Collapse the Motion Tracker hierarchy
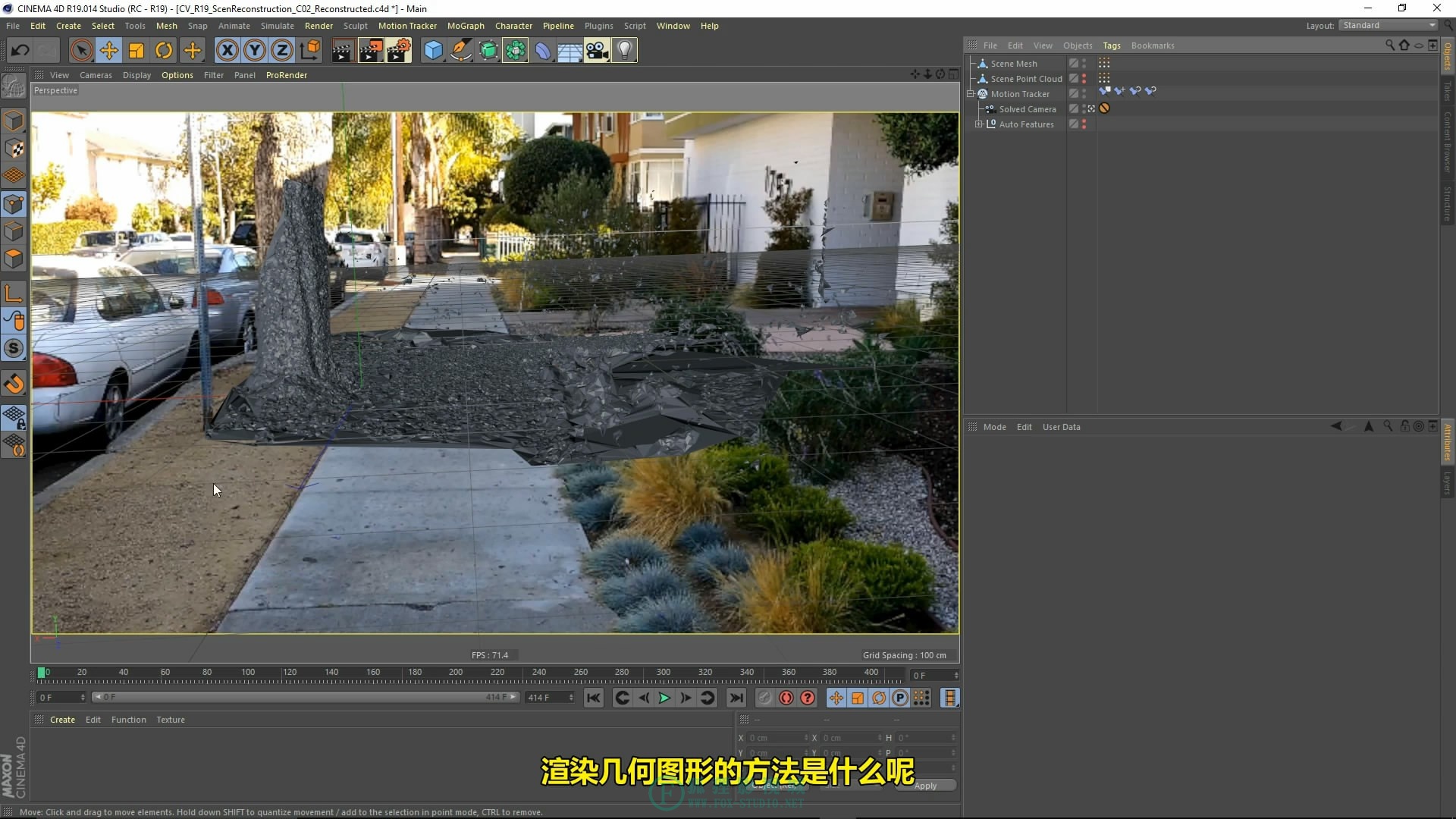This screenshot has height=819, width=1456. click(x=971, y=94)
